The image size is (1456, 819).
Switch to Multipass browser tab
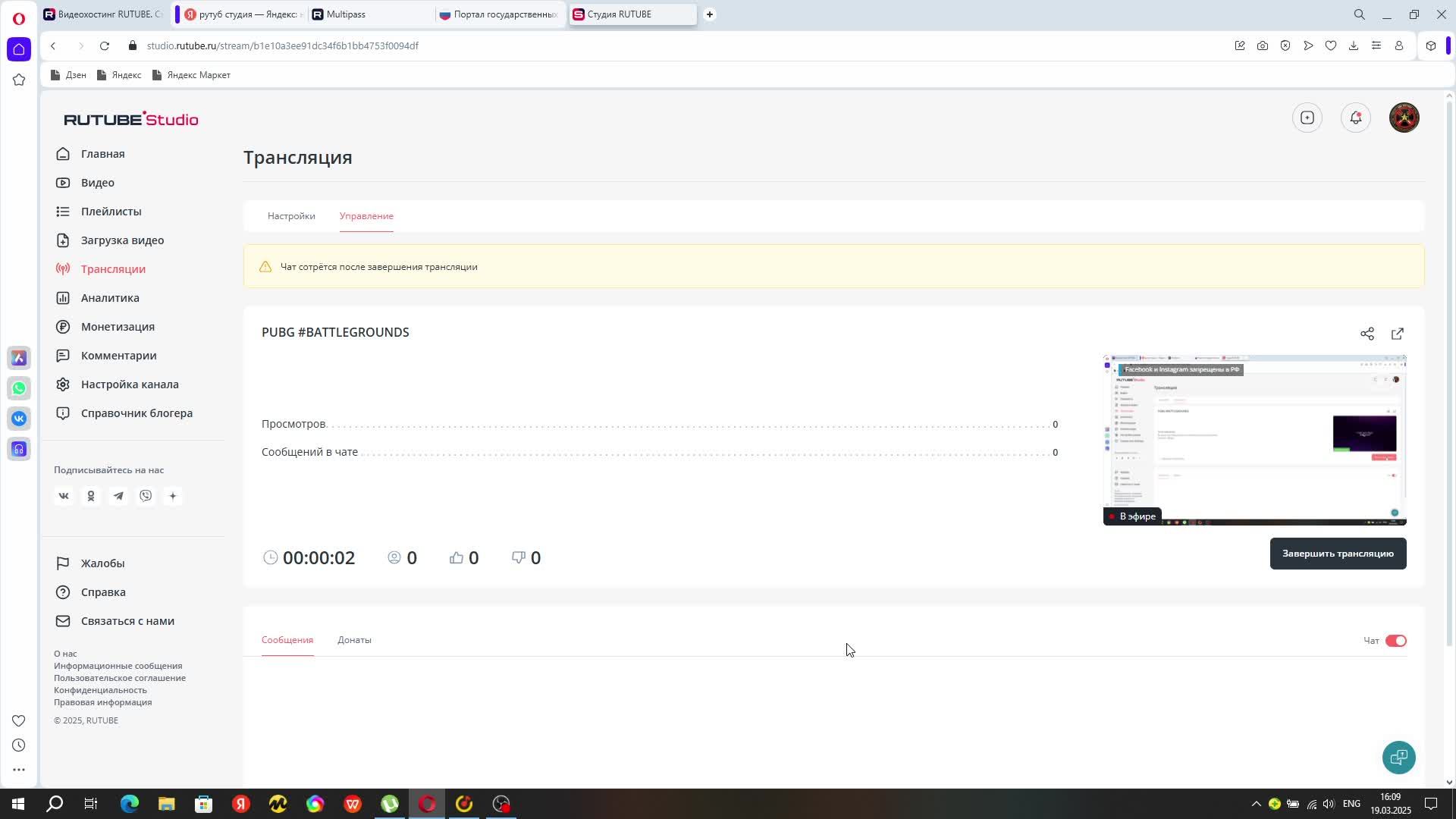click(x=370, y=14)
